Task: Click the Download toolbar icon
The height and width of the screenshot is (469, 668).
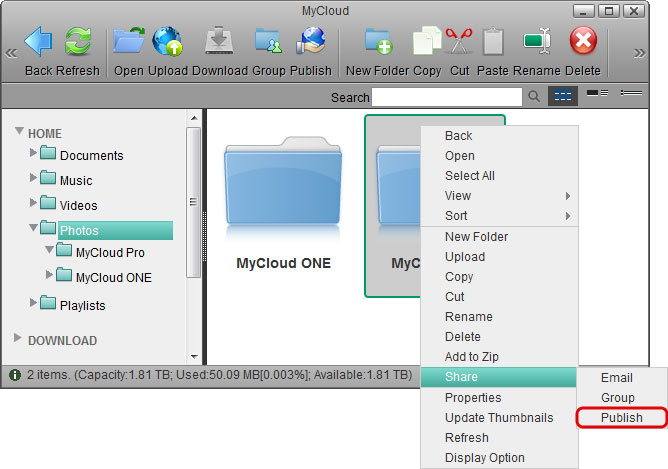Action: [219, 43]
